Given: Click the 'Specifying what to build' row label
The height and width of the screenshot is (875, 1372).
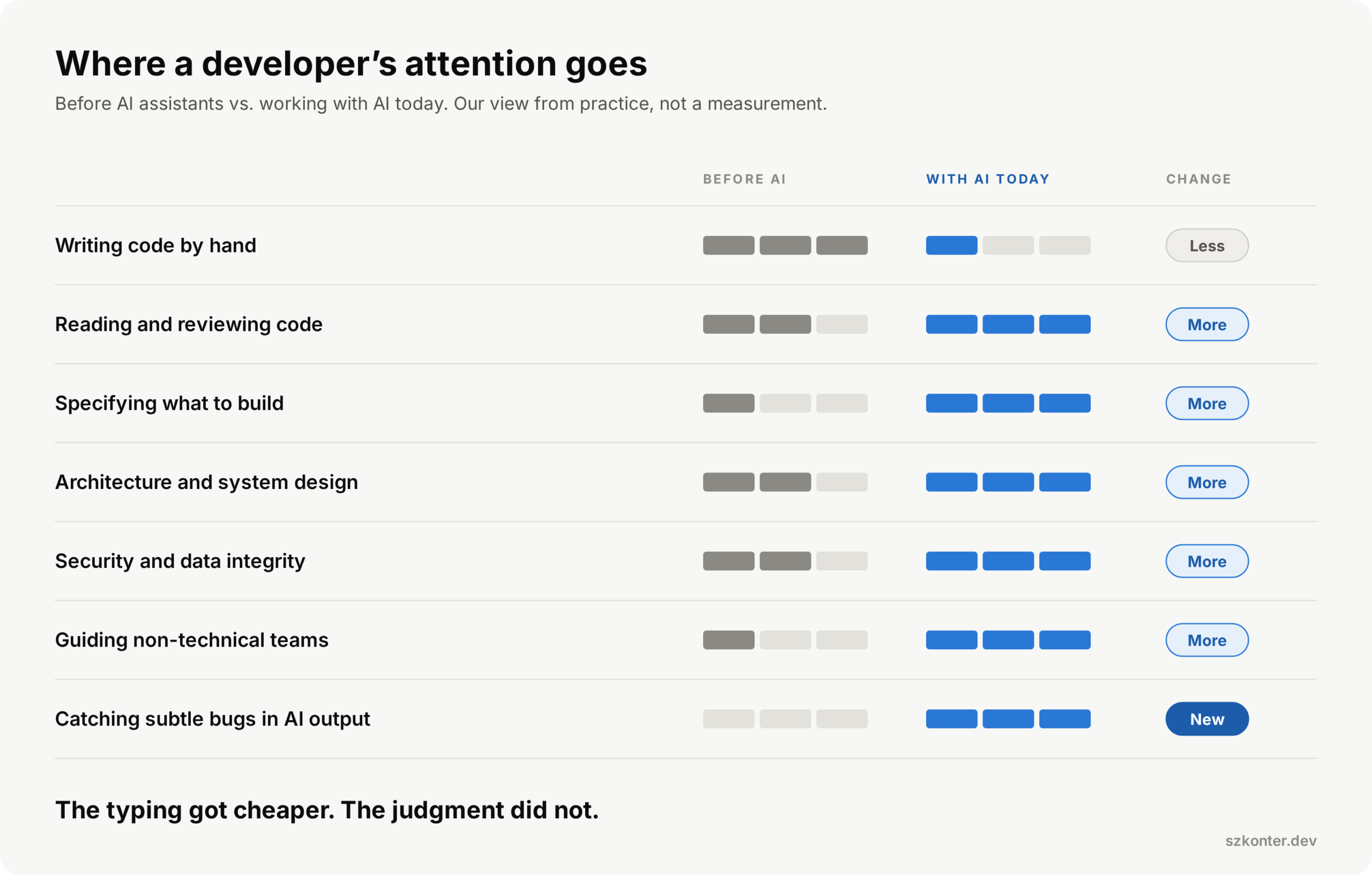Looking at the screenshot, I should coord(169,404).
